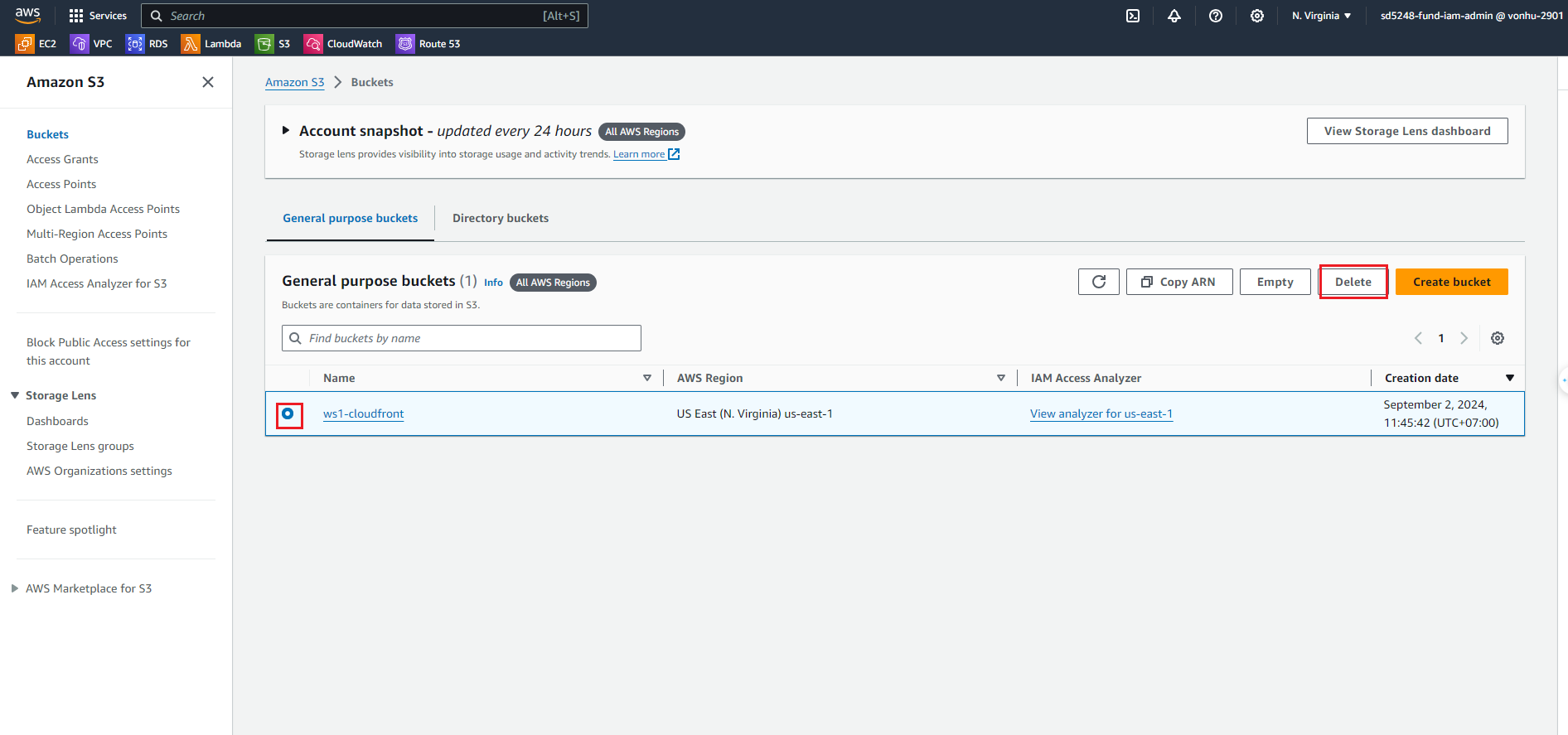Open Access Grants in the sidebar

[62, 159]
